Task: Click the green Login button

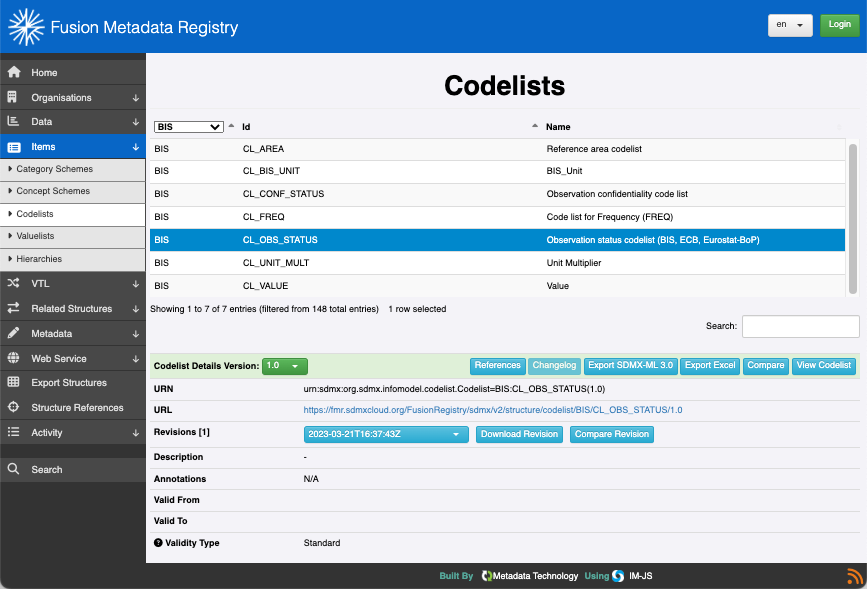Action: [x=839, y=25]
